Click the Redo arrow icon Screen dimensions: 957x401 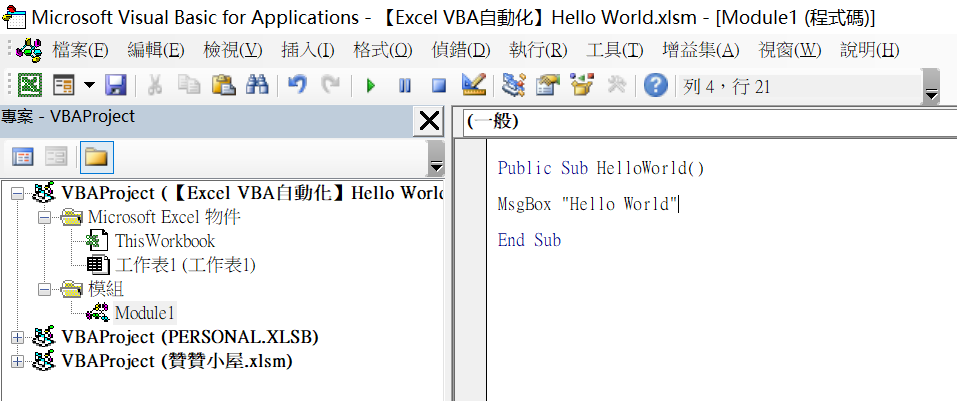pos(330,85)
